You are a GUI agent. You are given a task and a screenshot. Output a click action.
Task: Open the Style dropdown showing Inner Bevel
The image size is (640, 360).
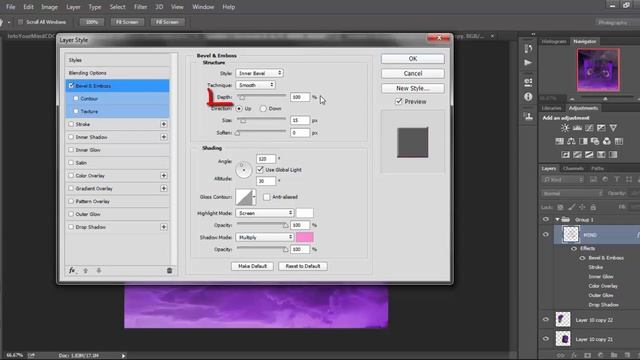click(259, 73)
